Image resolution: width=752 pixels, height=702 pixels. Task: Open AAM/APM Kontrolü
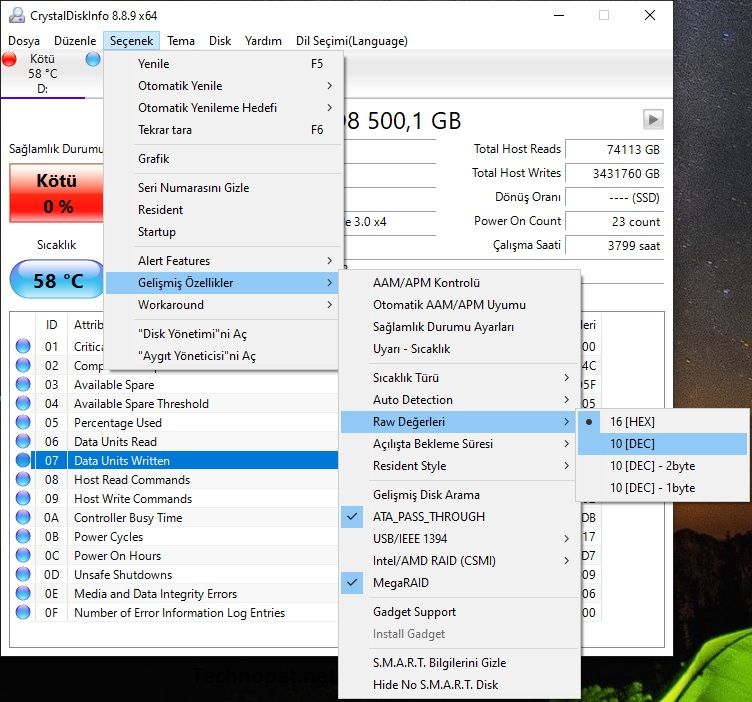point(458,282)
